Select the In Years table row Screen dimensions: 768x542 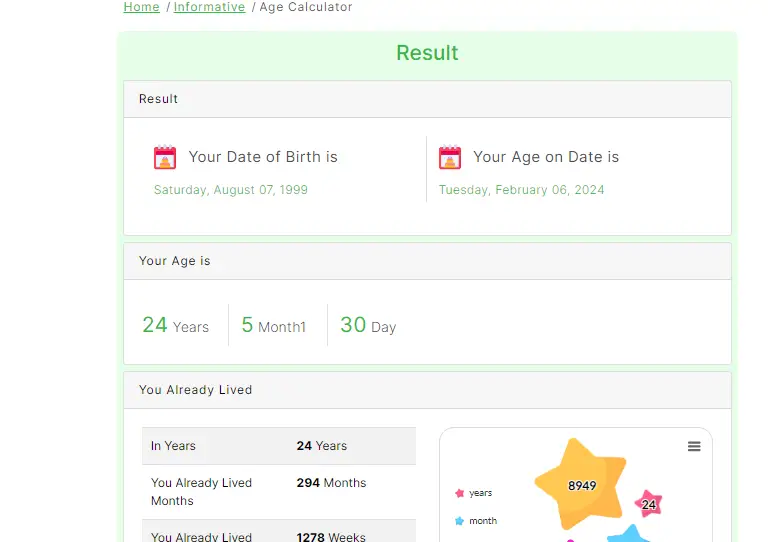click(x=278, y=446)
